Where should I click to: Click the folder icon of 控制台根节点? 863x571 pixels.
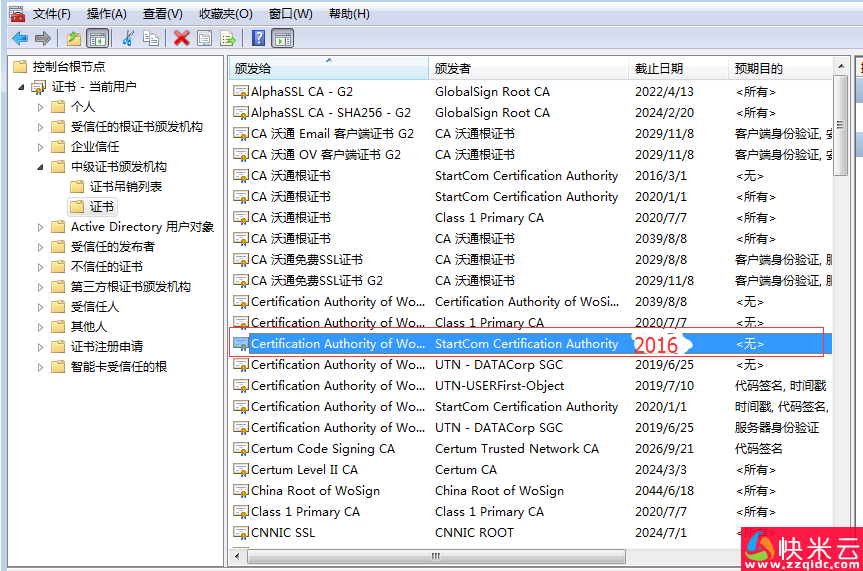tap(20, 67)
